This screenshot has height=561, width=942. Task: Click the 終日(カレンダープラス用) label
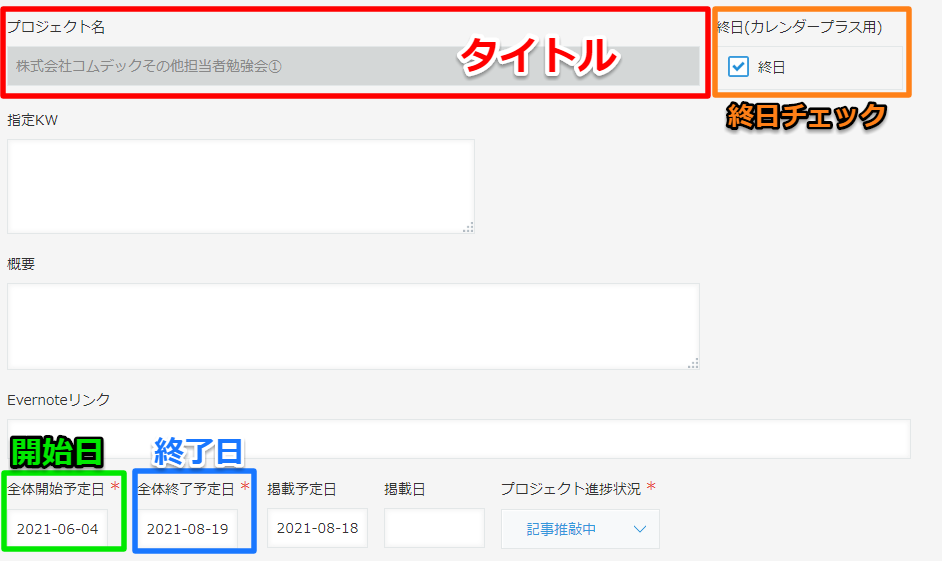click(800, 27)
